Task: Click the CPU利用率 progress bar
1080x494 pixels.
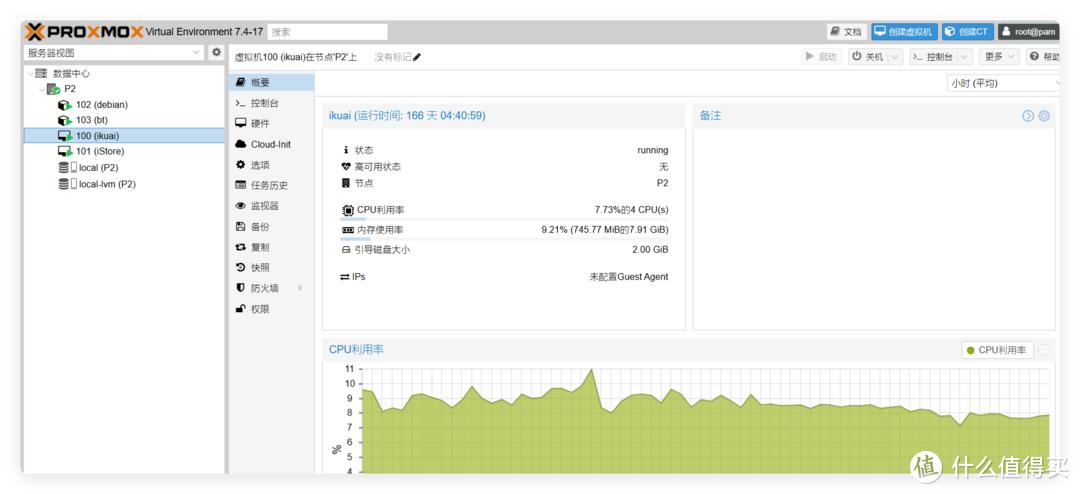Action: click(504, 219)
